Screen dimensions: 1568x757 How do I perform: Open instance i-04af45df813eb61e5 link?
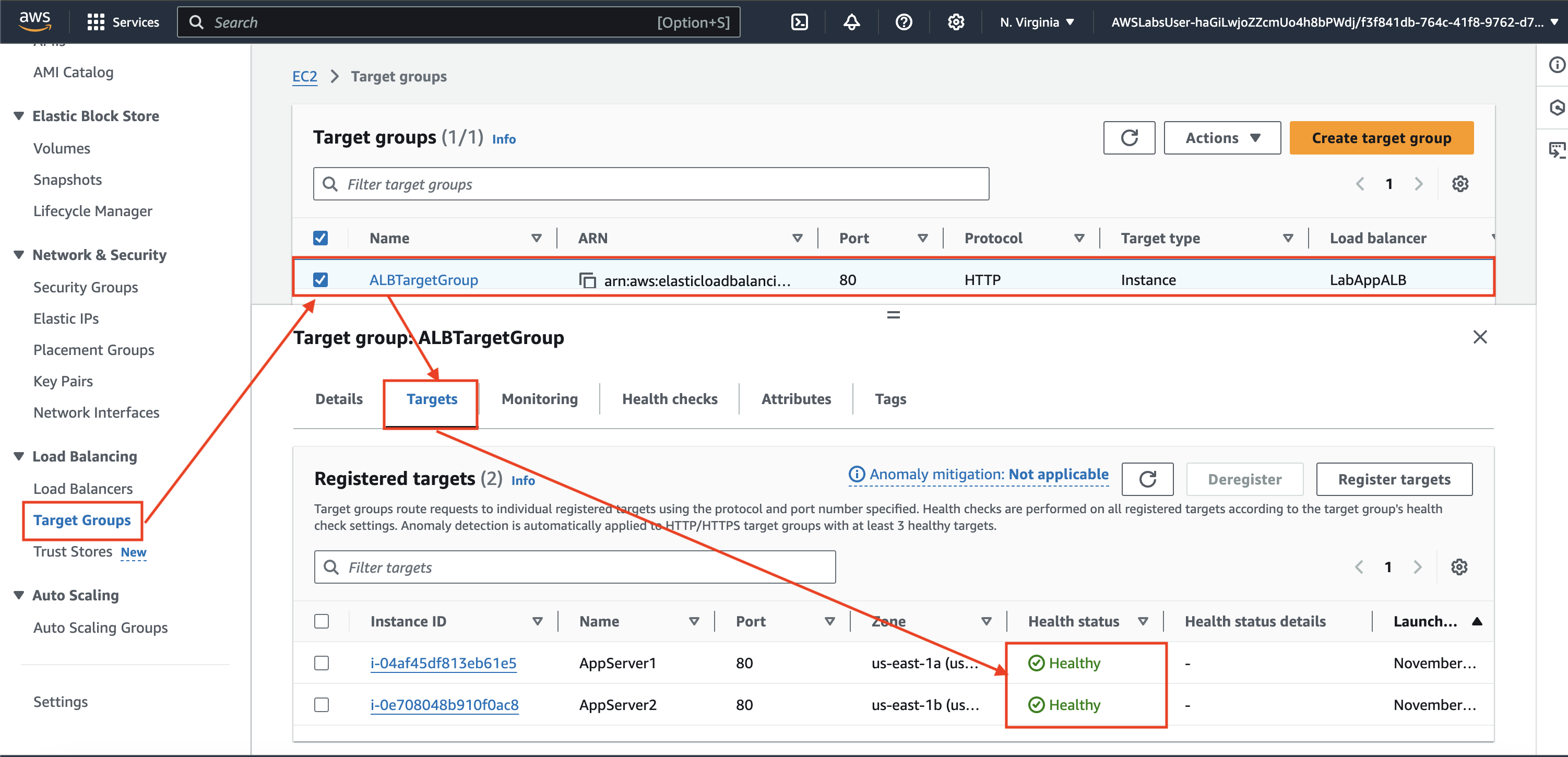click(x=443, y=663)
